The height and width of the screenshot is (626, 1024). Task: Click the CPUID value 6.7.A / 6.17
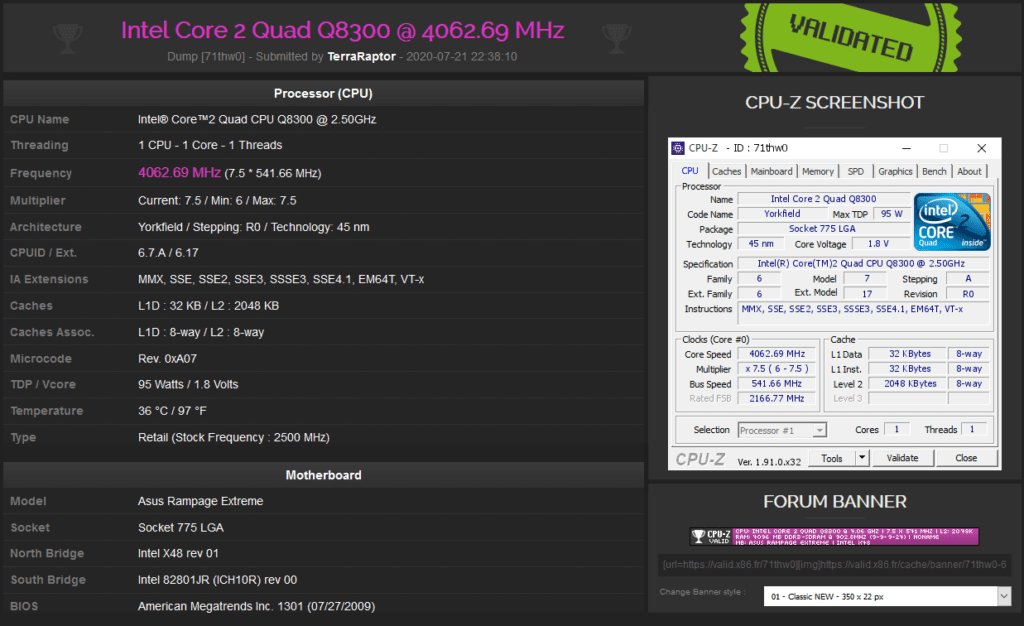(x=168, y=253)
